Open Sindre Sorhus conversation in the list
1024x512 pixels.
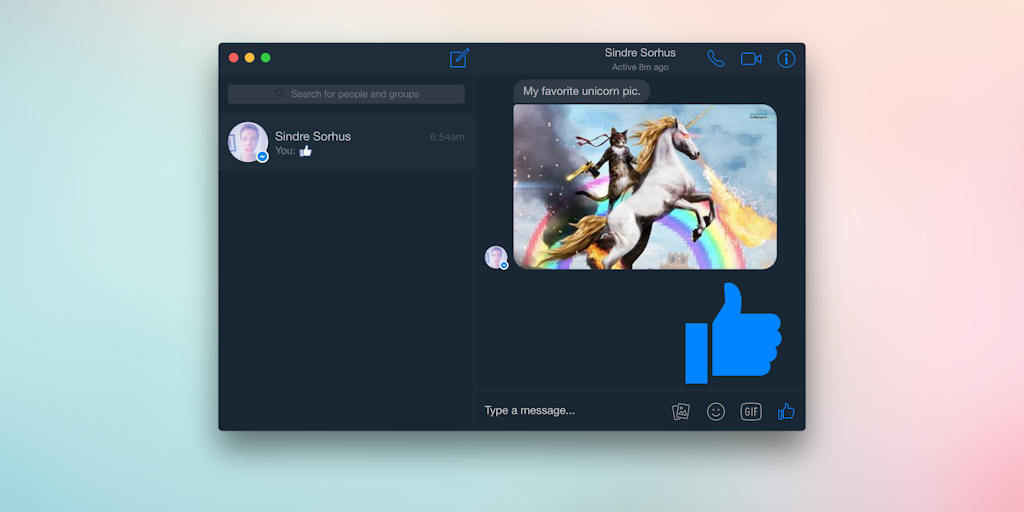346,142
